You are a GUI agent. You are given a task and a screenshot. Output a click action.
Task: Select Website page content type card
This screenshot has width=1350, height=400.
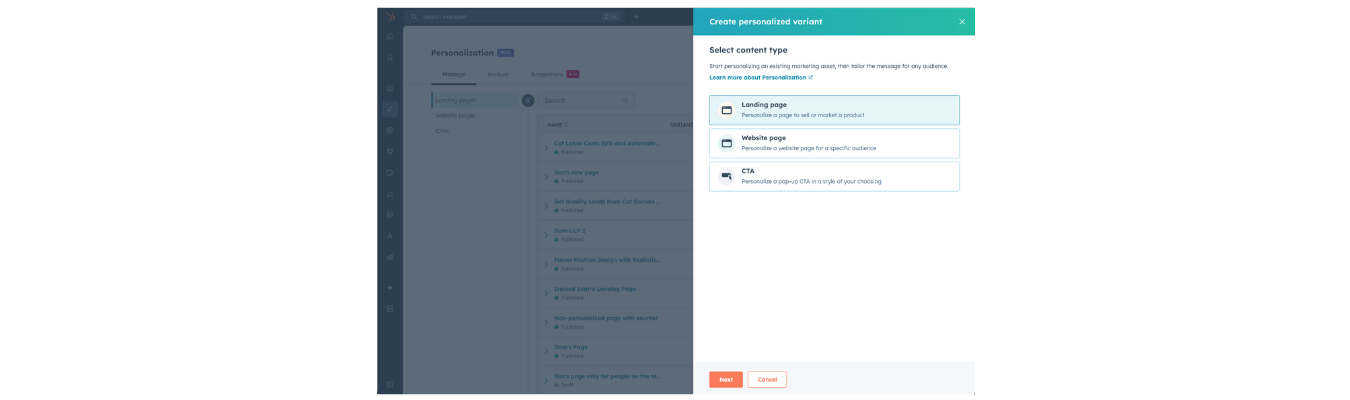(834, 143)
